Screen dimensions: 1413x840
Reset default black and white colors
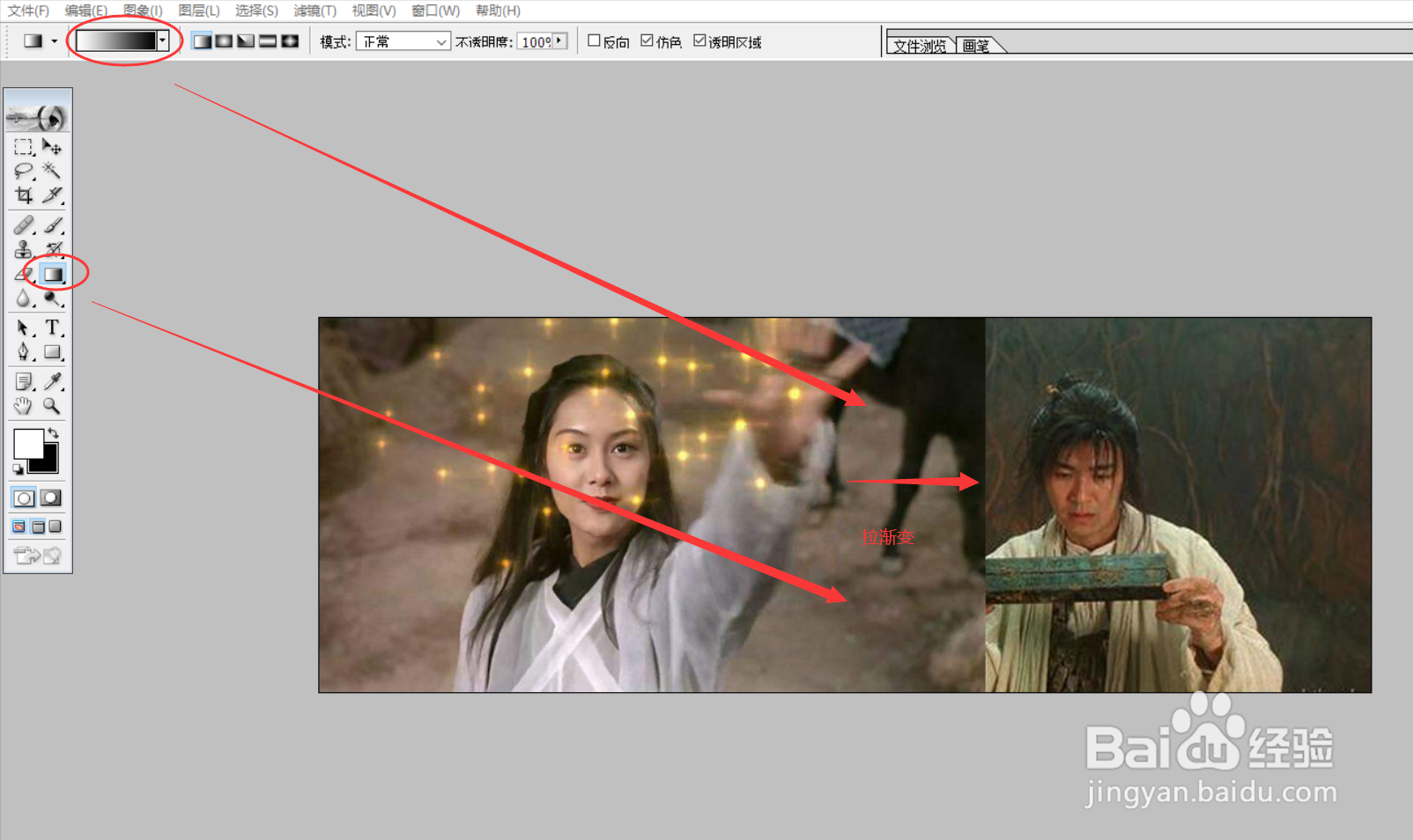[18, 468]
